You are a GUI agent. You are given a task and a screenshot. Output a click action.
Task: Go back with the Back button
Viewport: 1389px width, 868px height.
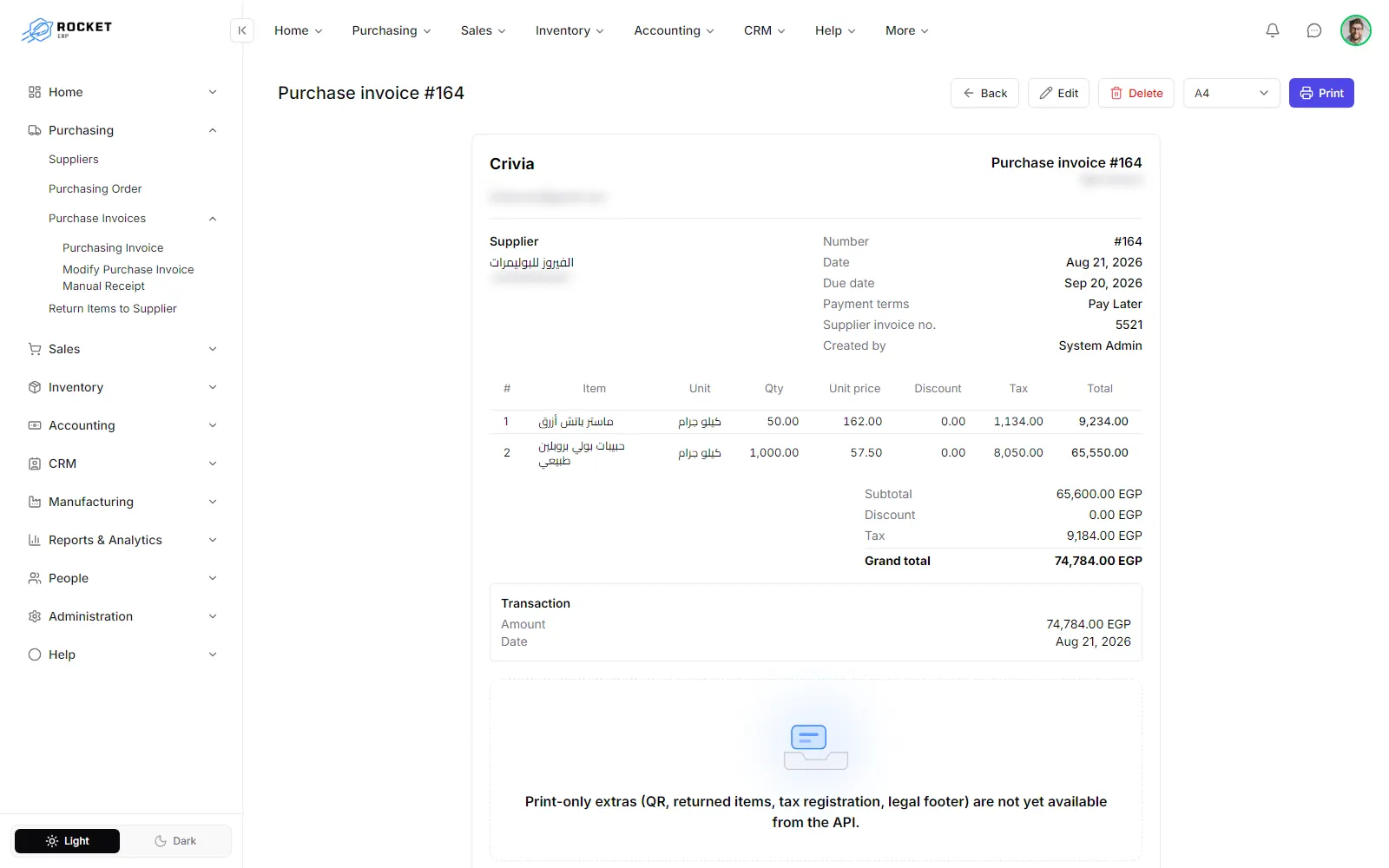coord(984,93)
